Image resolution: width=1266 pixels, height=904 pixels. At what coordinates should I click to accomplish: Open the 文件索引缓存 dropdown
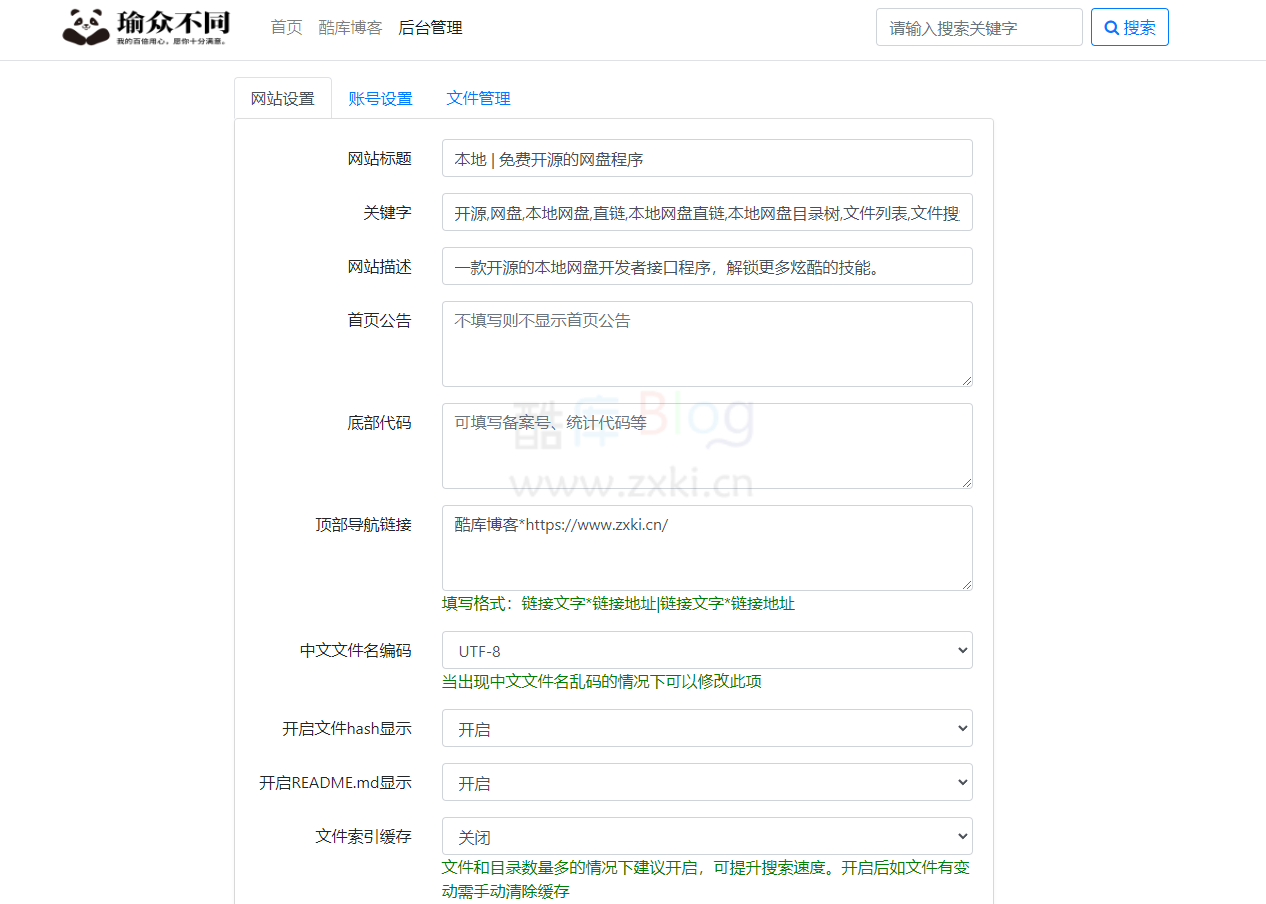707,836
